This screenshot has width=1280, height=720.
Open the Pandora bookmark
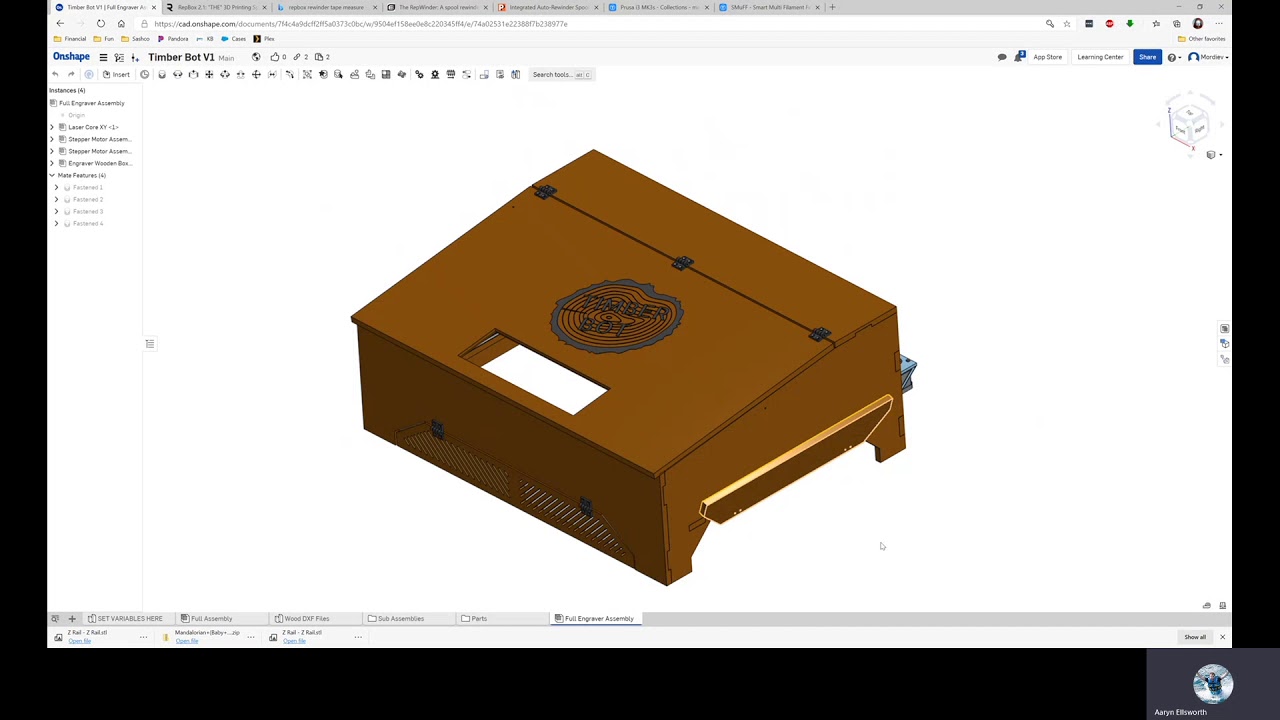(173, 39)
